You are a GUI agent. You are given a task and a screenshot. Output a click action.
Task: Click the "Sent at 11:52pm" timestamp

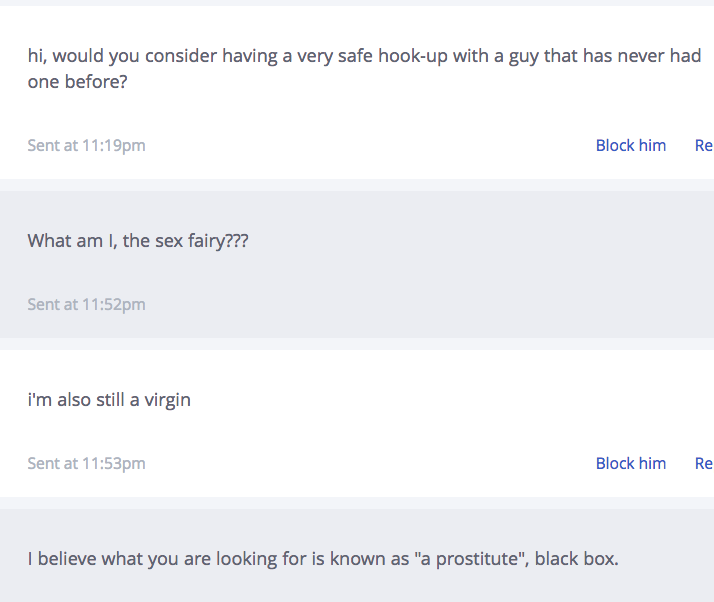(x=86, y=304)
